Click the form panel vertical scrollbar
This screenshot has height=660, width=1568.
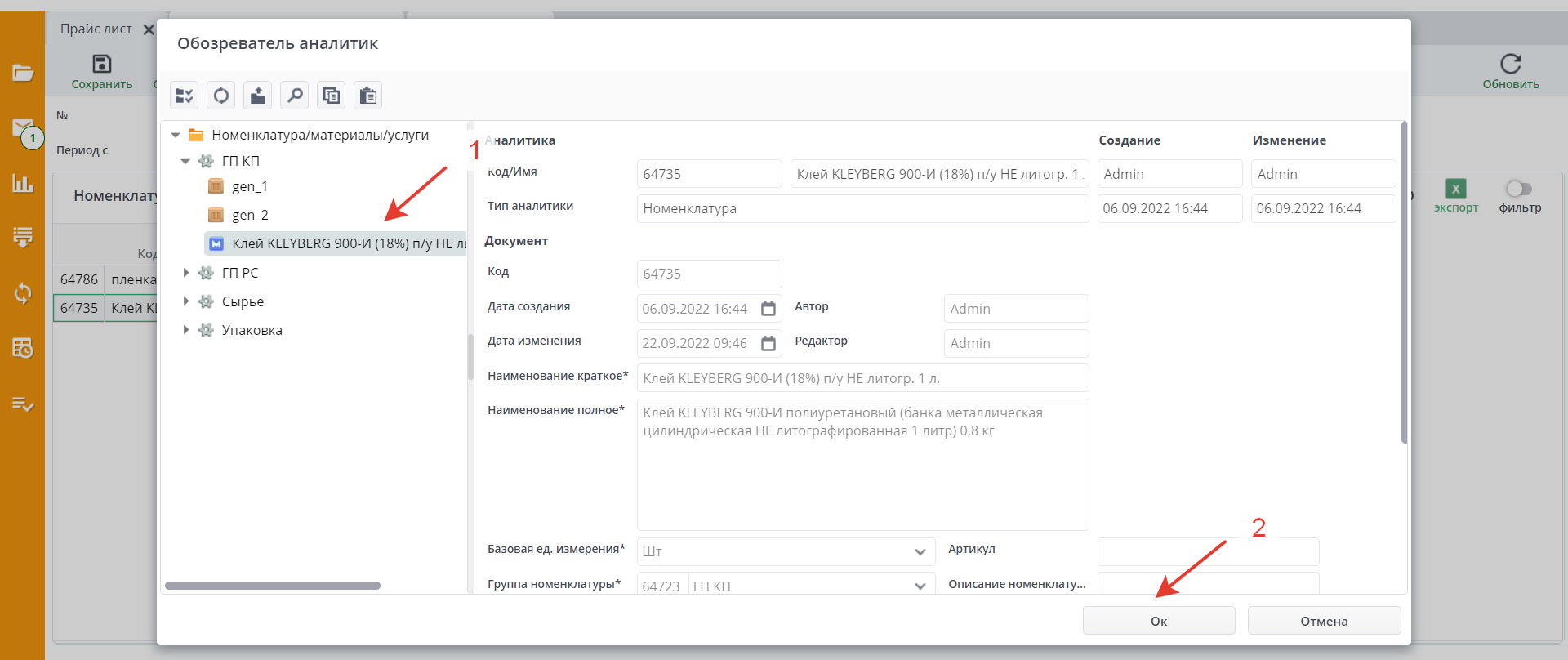(x=1404, y=283)
